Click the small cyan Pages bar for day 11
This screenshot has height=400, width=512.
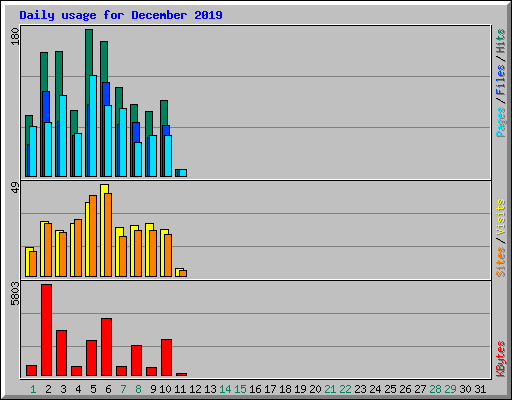183,173
